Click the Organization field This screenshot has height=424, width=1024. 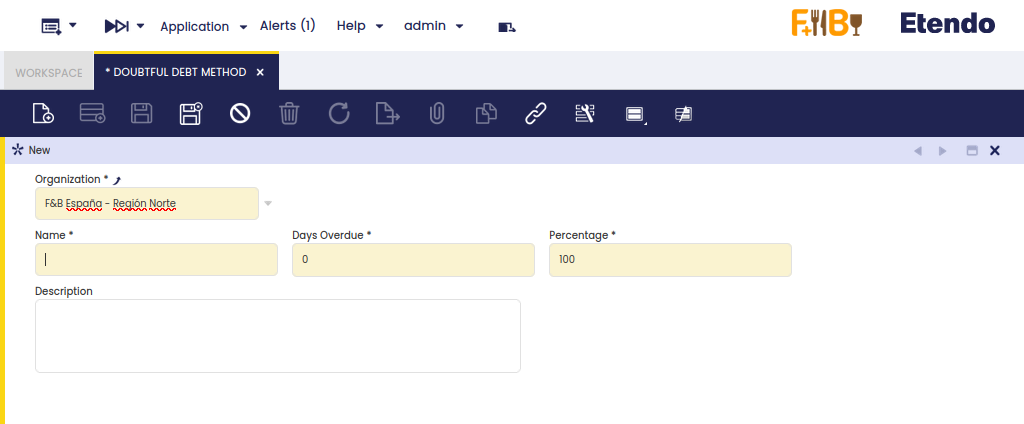[147, 204]
